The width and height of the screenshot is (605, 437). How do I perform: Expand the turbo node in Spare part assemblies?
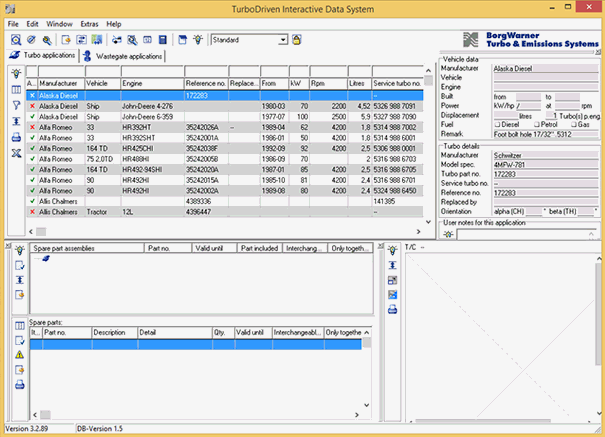46,258
